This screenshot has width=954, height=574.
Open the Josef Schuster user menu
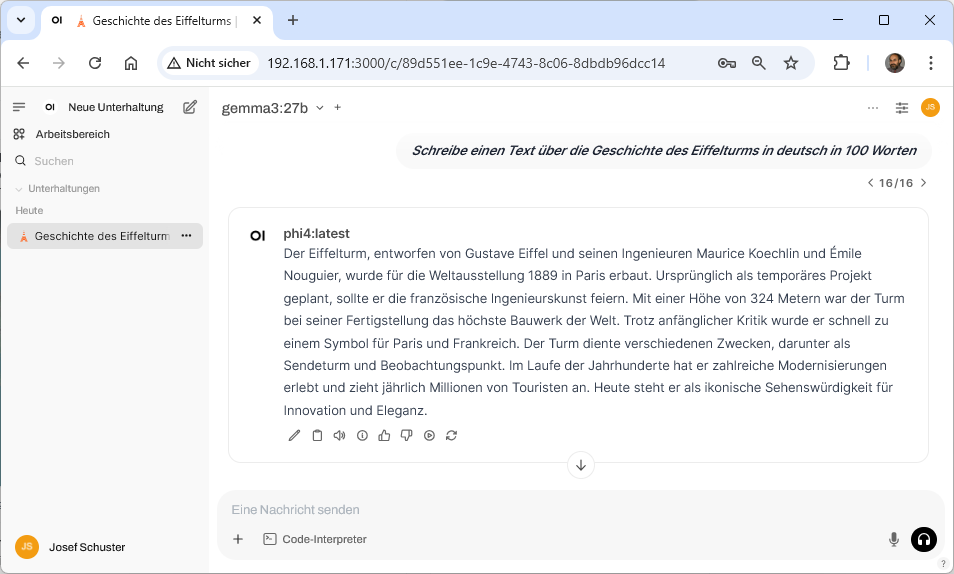(x=86, y=547)
